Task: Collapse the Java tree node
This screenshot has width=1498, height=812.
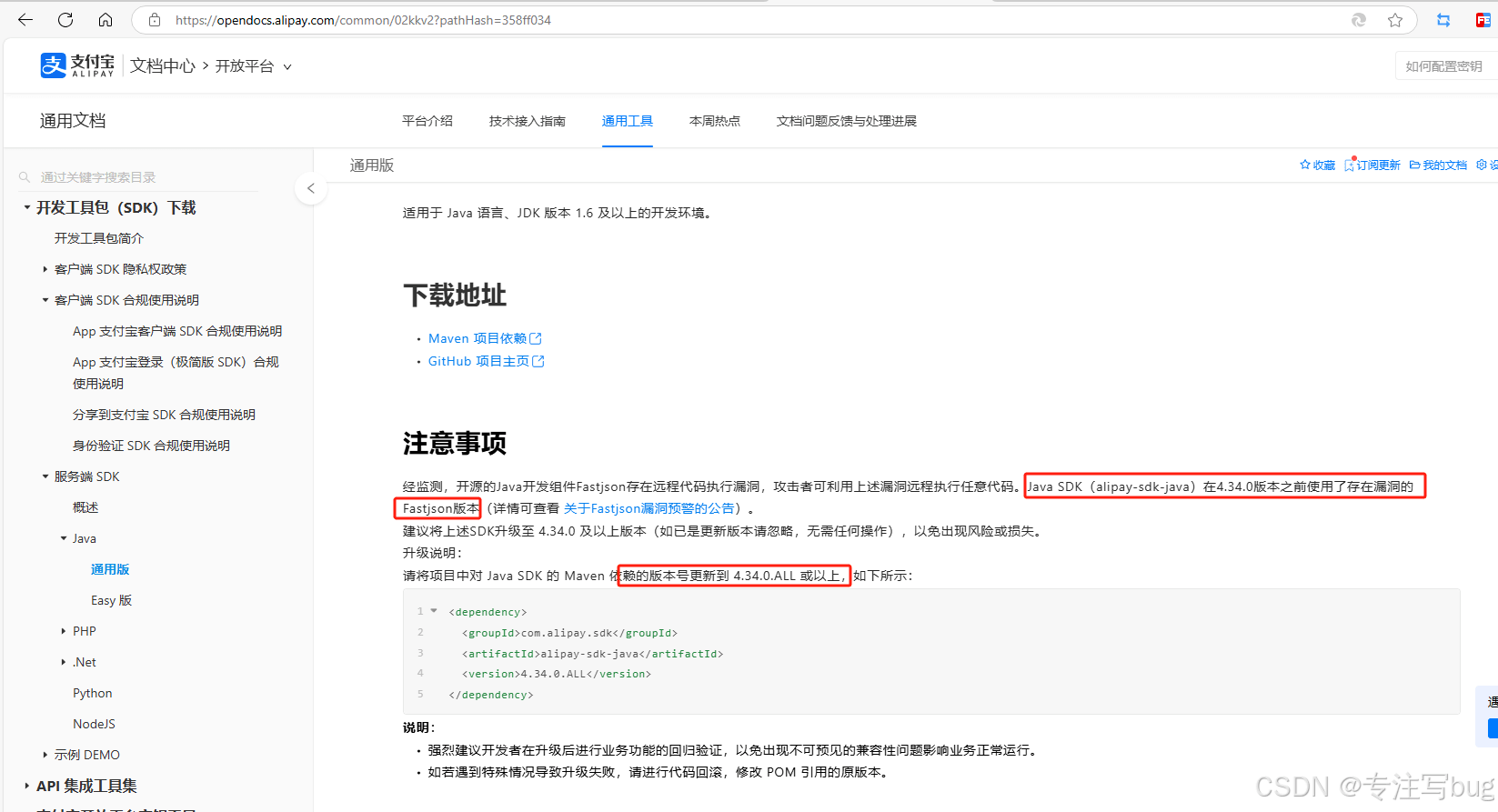Action: pos(64,538)
